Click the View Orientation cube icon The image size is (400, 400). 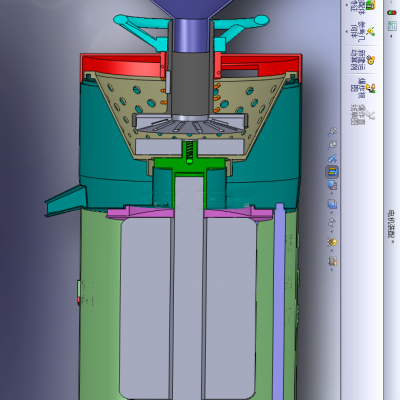click(332, 185)
